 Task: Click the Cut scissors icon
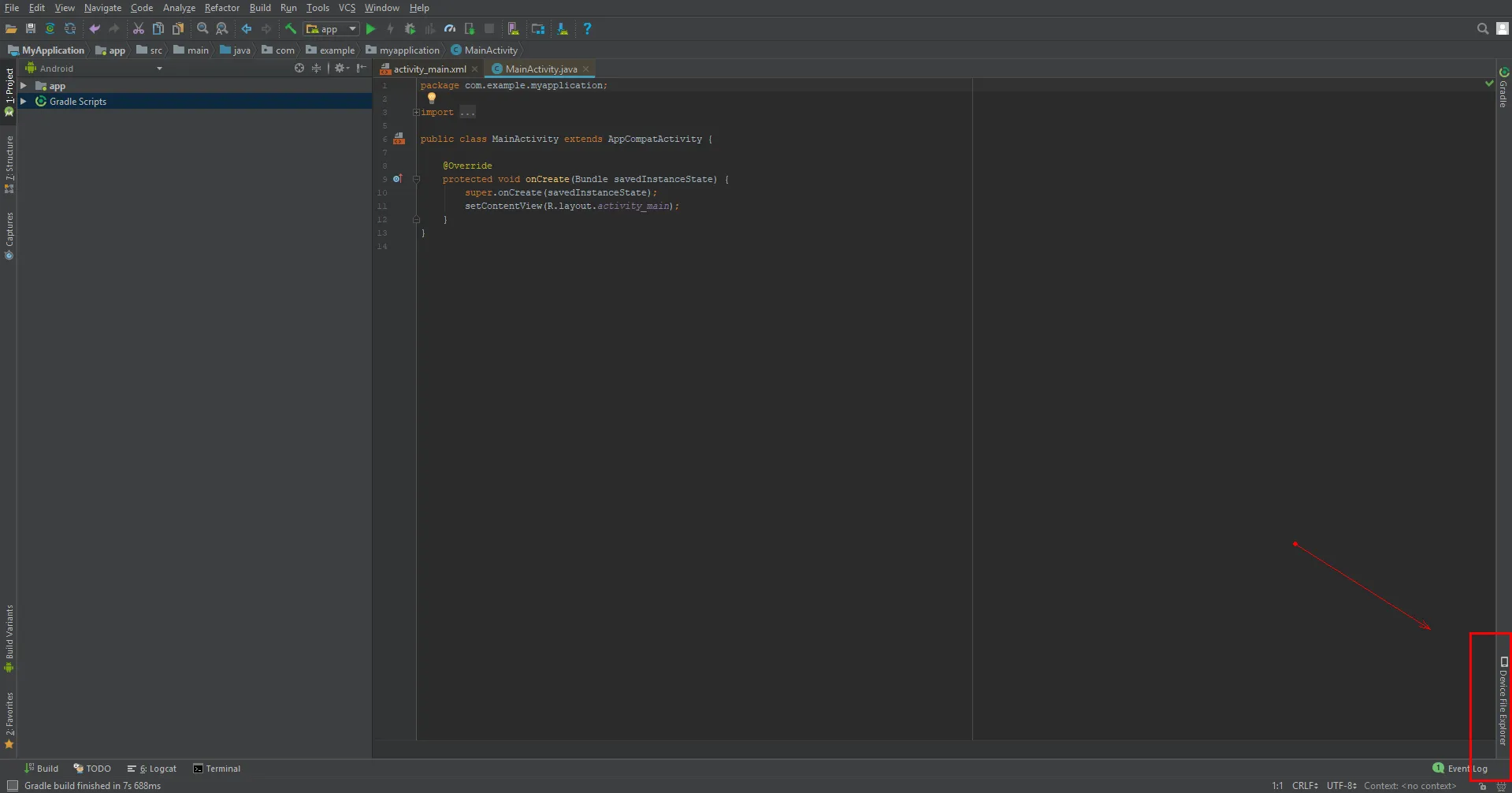(x=139, y=29)
